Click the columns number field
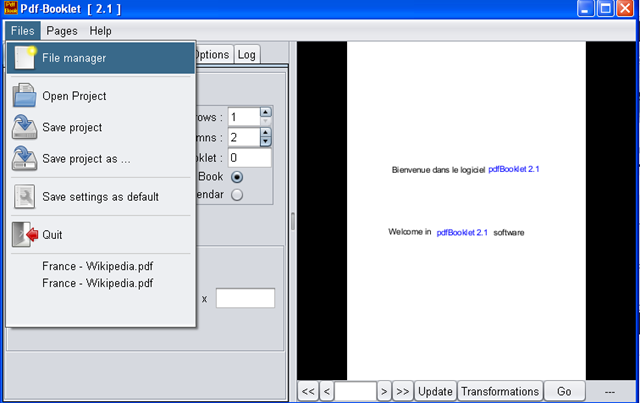Screen dimensions: 640x403 click(x=244, y=137)
